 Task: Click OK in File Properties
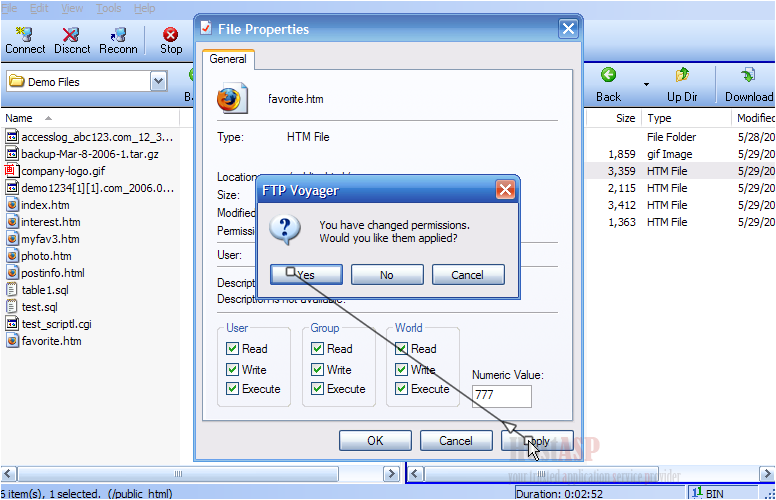(375, 441)
